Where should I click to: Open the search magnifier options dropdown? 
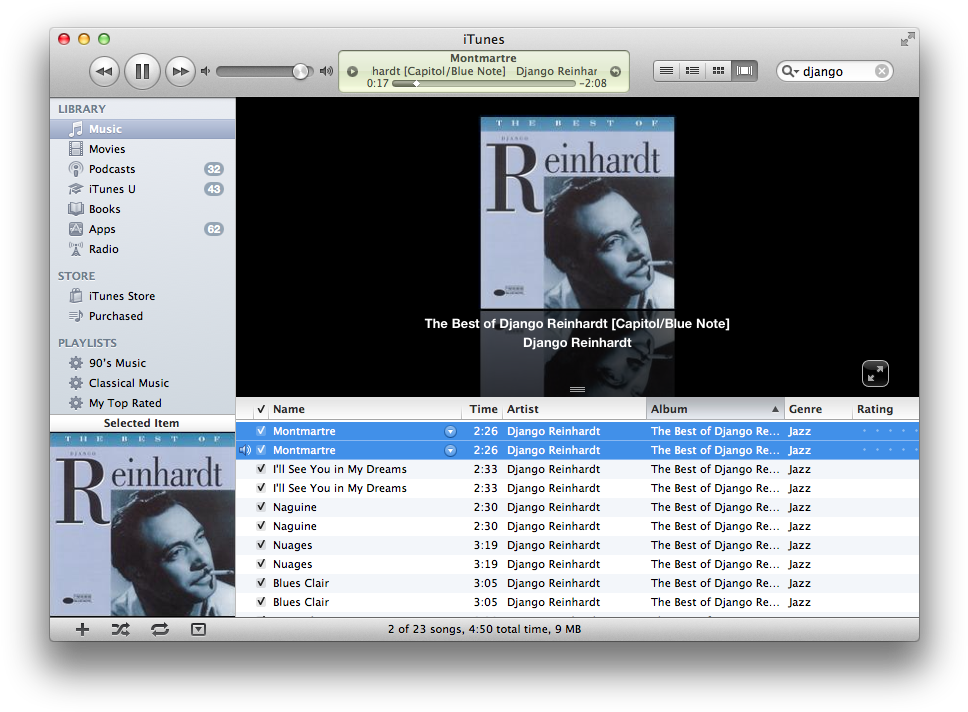pos(790,72)
